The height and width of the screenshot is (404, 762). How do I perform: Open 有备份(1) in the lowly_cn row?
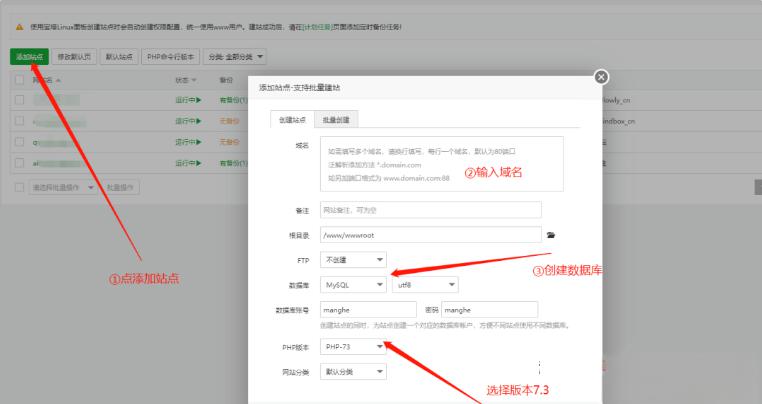[x=233, y=100]
